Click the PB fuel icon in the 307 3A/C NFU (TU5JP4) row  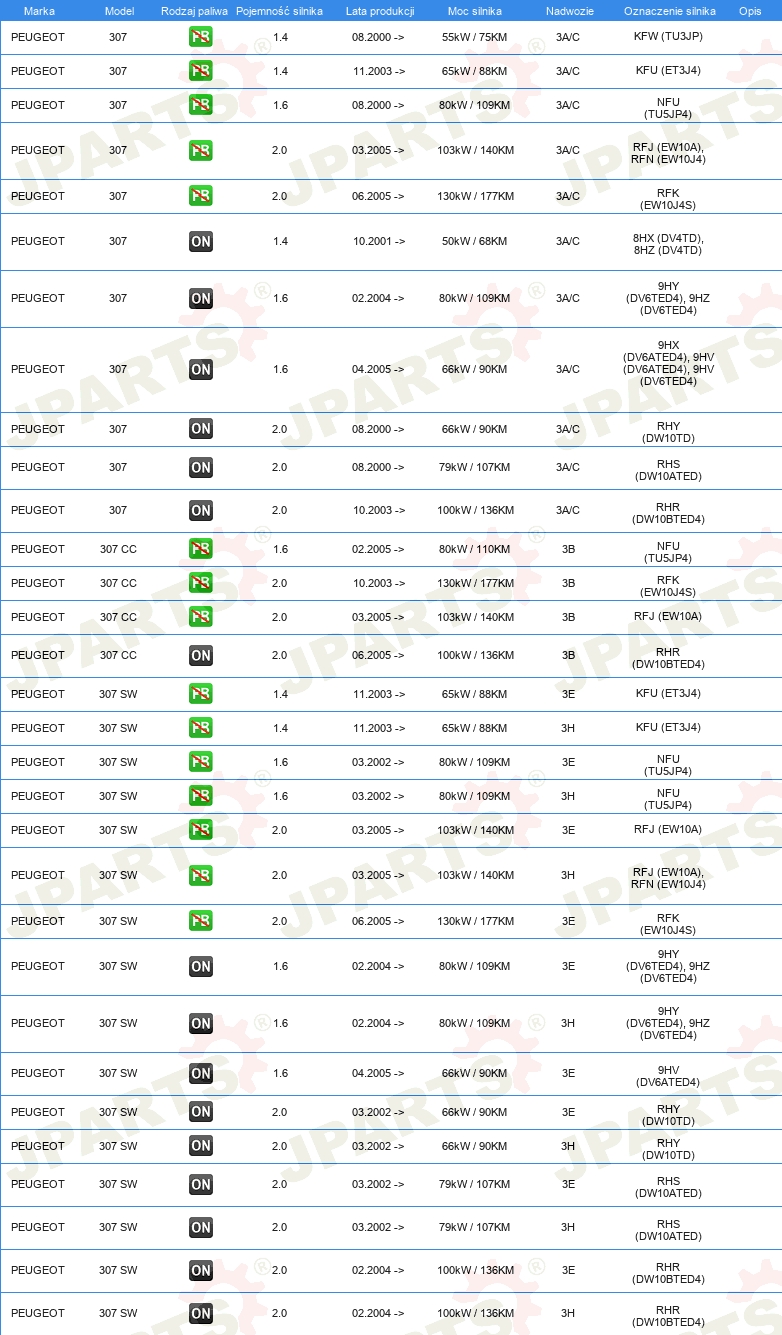(x=201, y=105)
